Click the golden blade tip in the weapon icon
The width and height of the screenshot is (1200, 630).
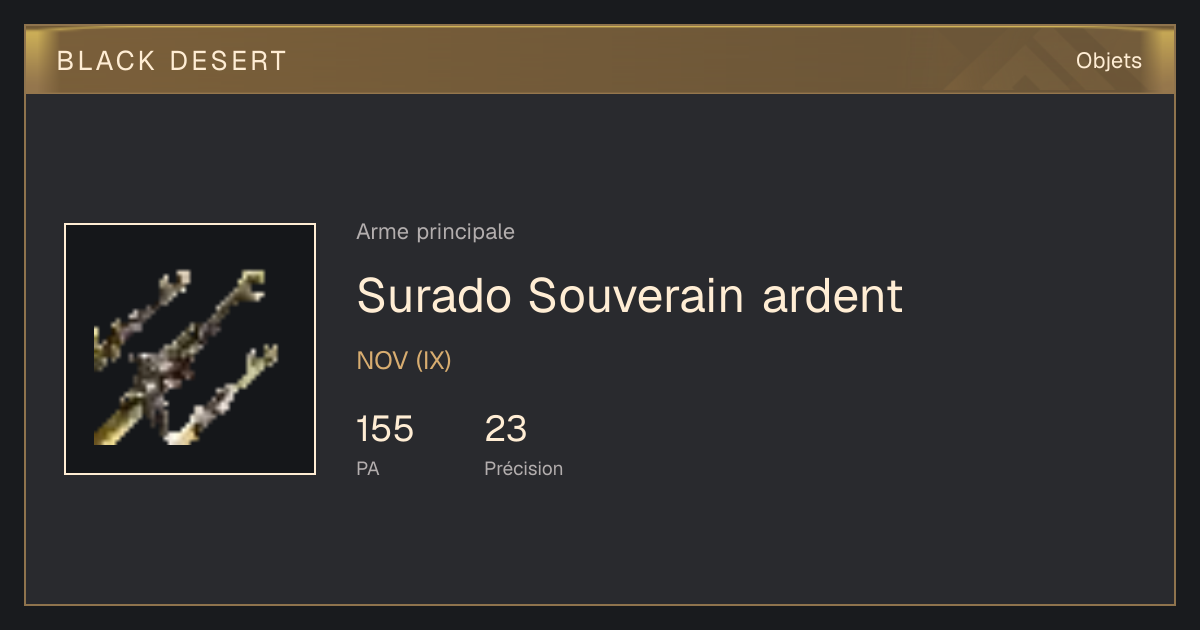(108, 427)
